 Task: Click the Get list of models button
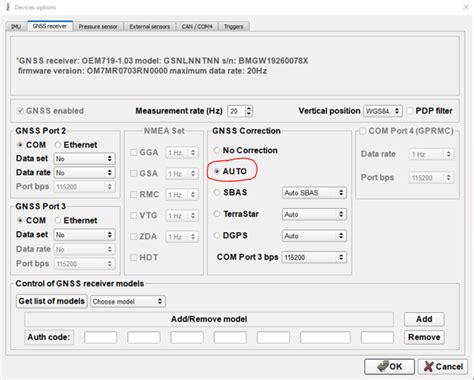click(52, 301)
